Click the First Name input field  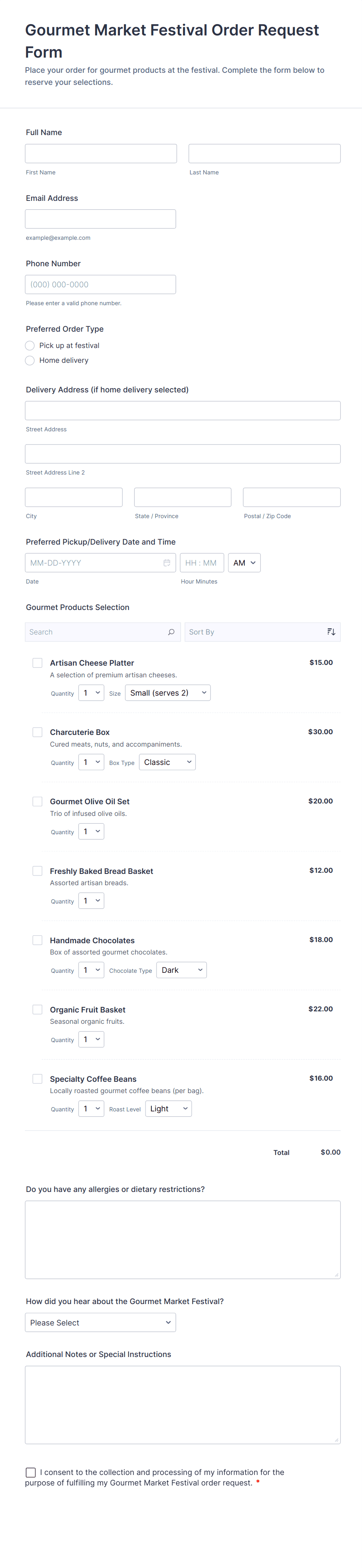pos(101,153)
